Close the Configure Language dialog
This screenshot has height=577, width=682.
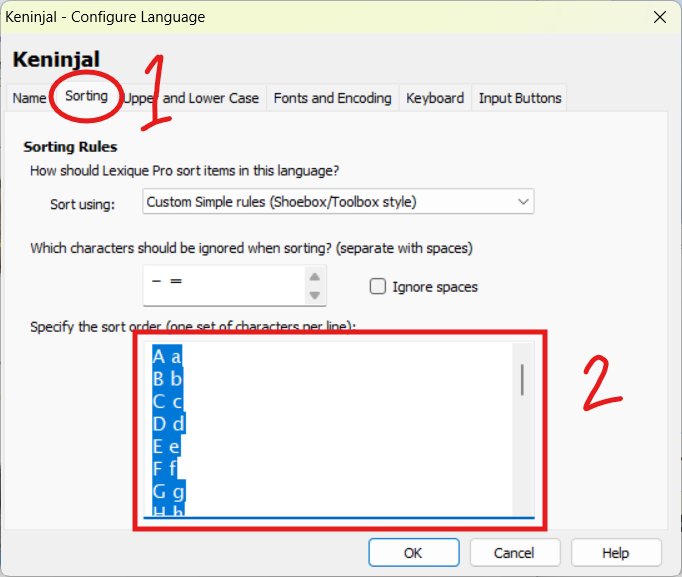[659, 17]
